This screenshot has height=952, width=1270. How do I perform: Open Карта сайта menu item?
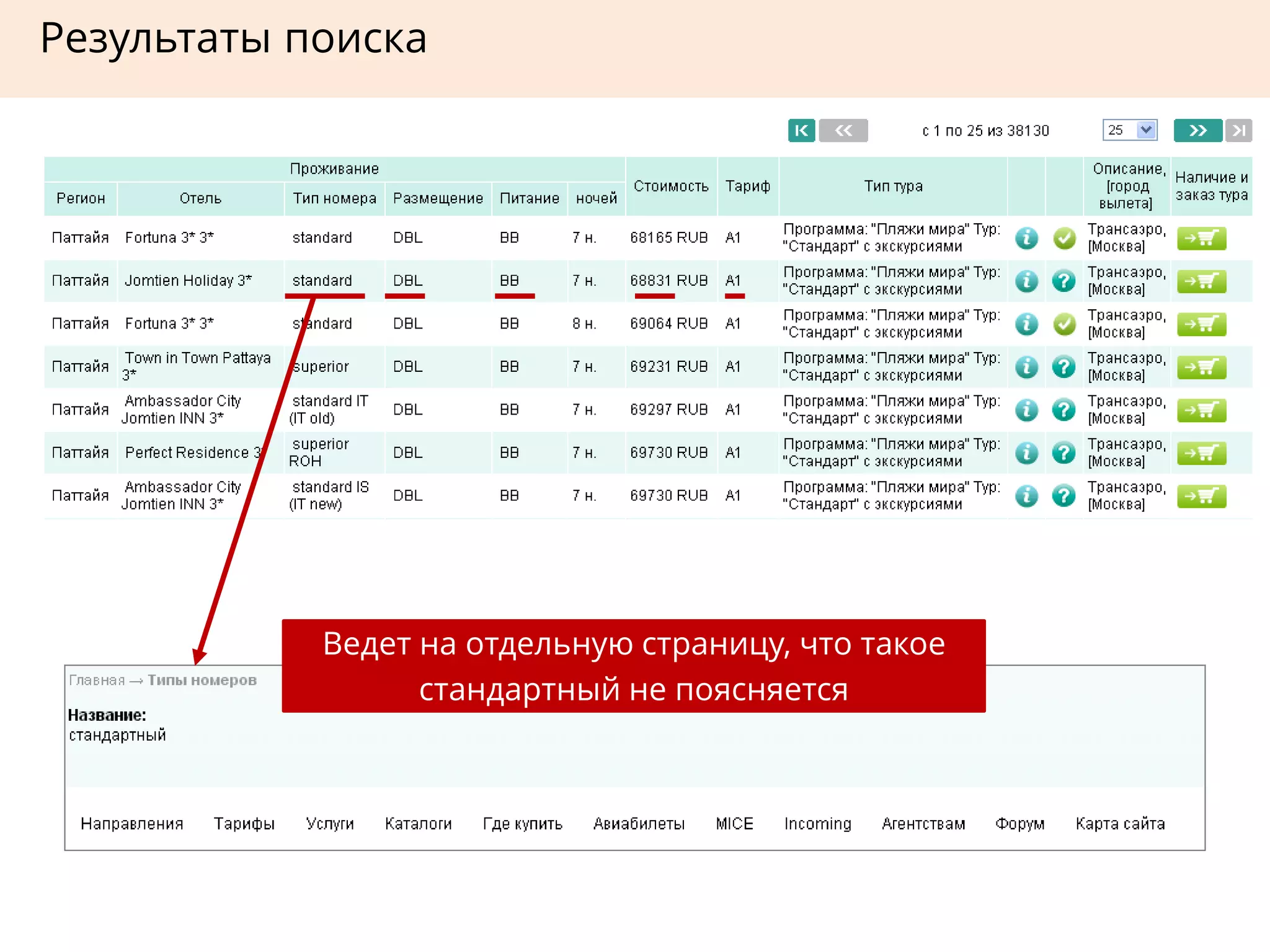(x=1121, y=824)
